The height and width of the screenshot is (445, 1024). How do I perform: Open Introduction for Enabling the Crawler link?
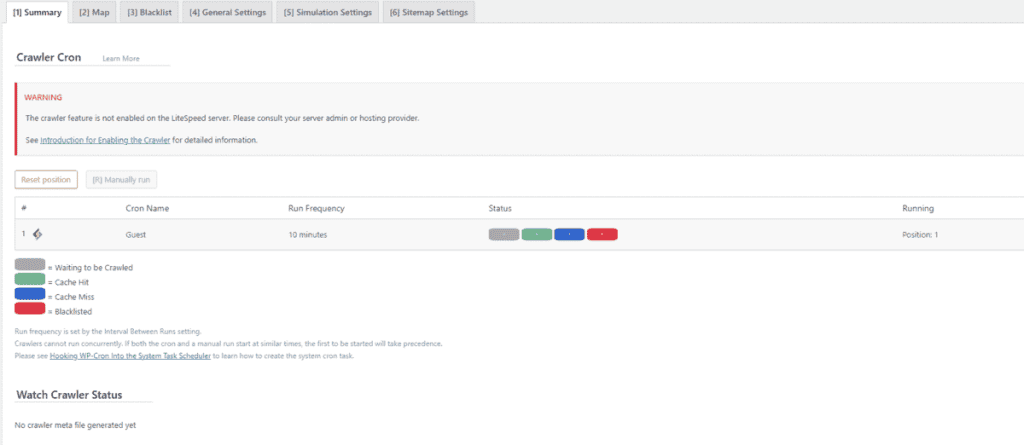click(105, 140)
